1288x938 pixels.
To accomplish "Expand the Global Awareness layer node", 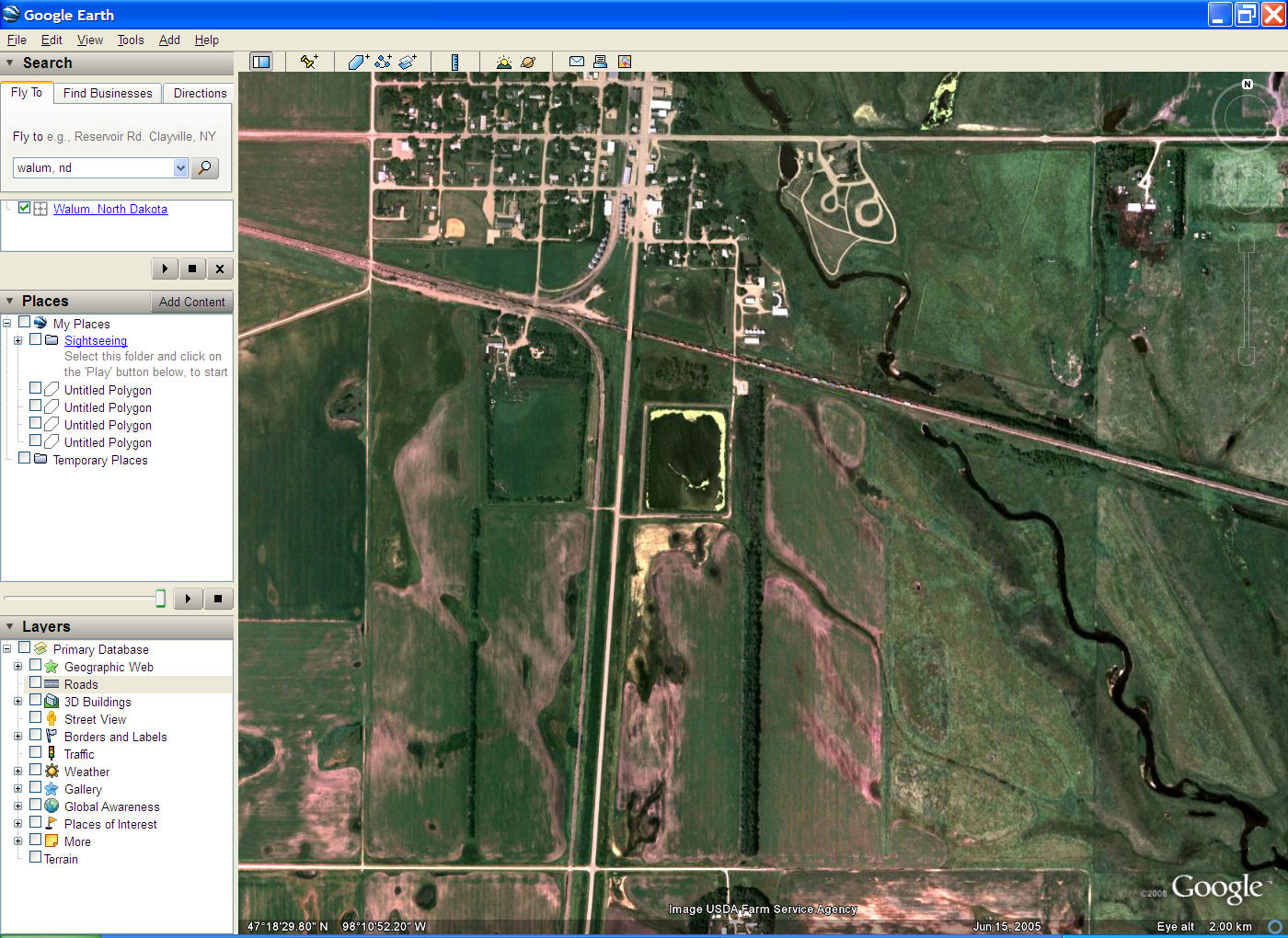I will (x=17, y=806).
